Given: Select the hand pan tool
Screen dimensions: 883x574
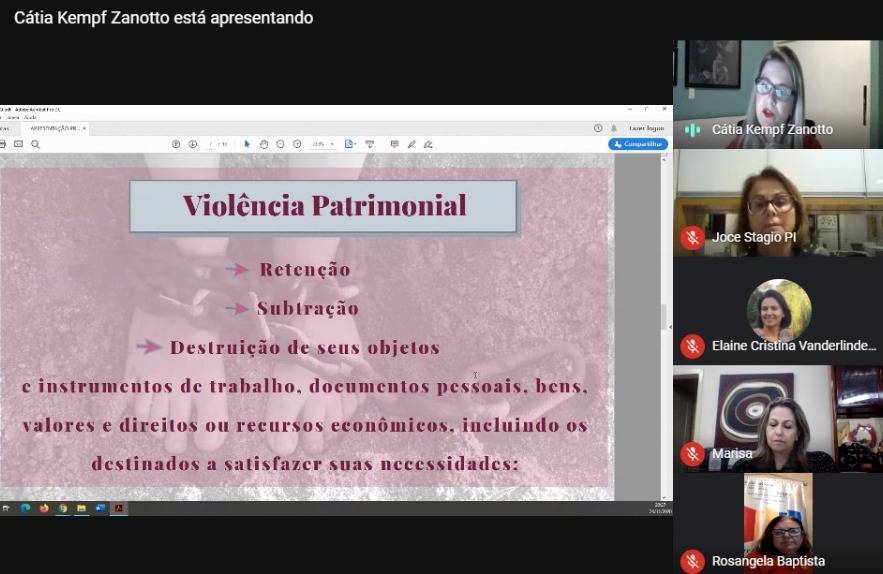Looking at the screenshot, I should pos(264,144).
